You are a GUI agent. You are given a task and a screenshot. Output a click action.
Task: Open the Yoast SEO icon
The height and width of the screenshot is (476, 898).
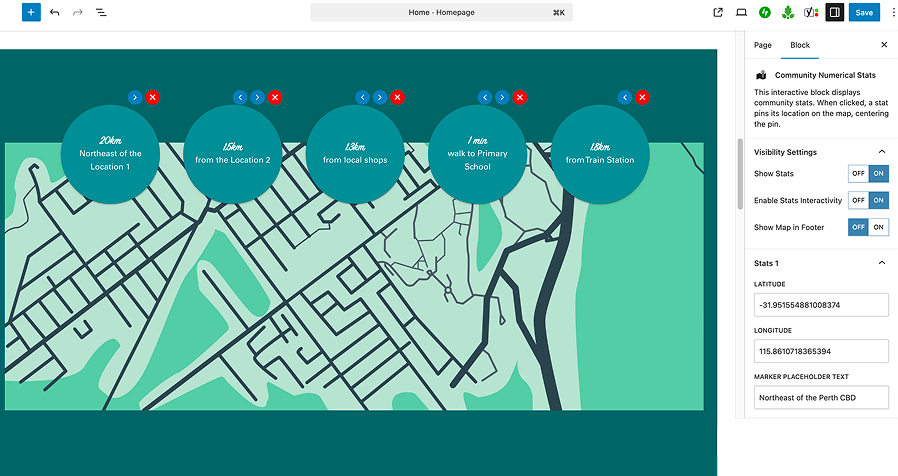pyautogui.click(x=811, y=12)
